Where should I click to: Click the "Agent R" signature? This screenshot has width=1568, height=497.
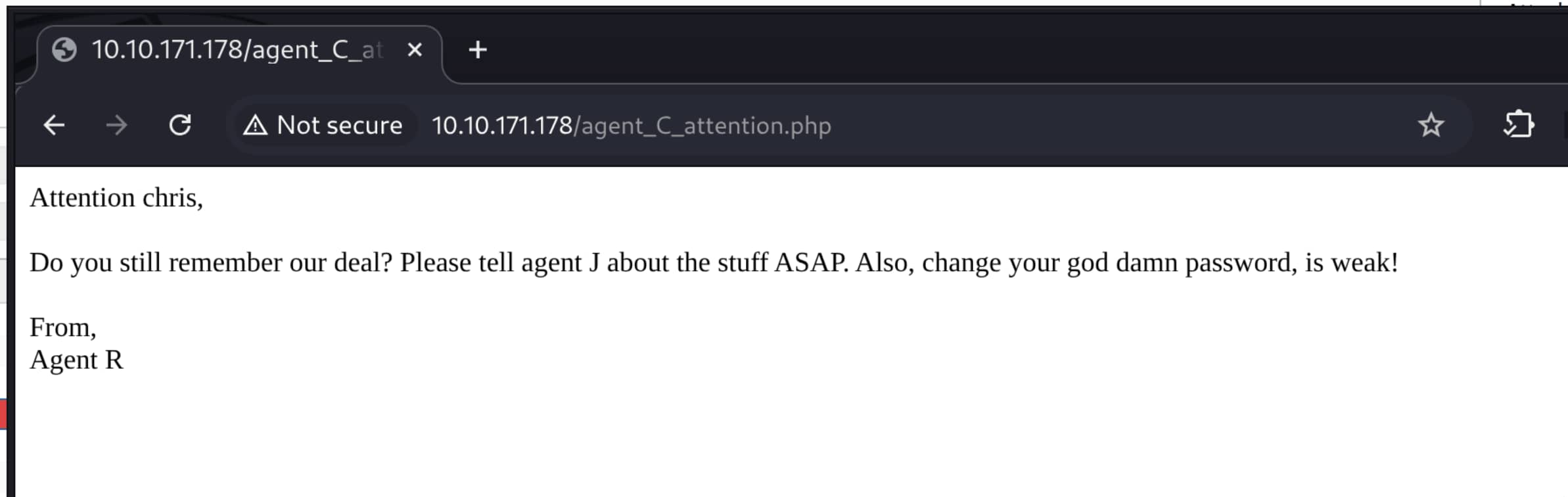tap(76, 360)
